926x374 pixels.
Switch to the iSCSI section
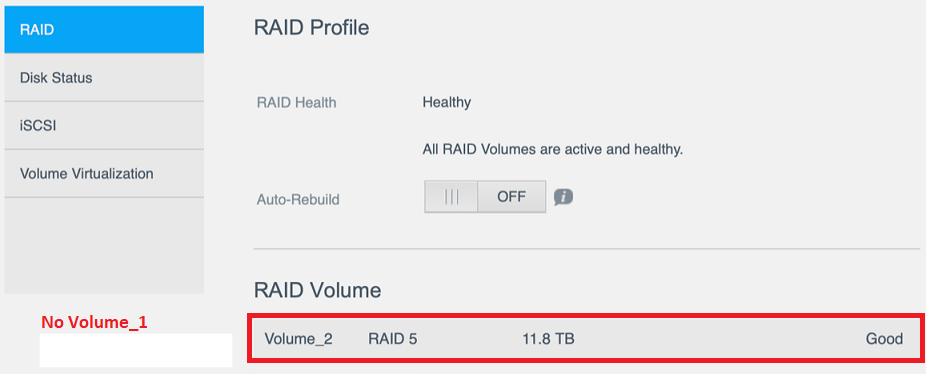click(104, 125)
